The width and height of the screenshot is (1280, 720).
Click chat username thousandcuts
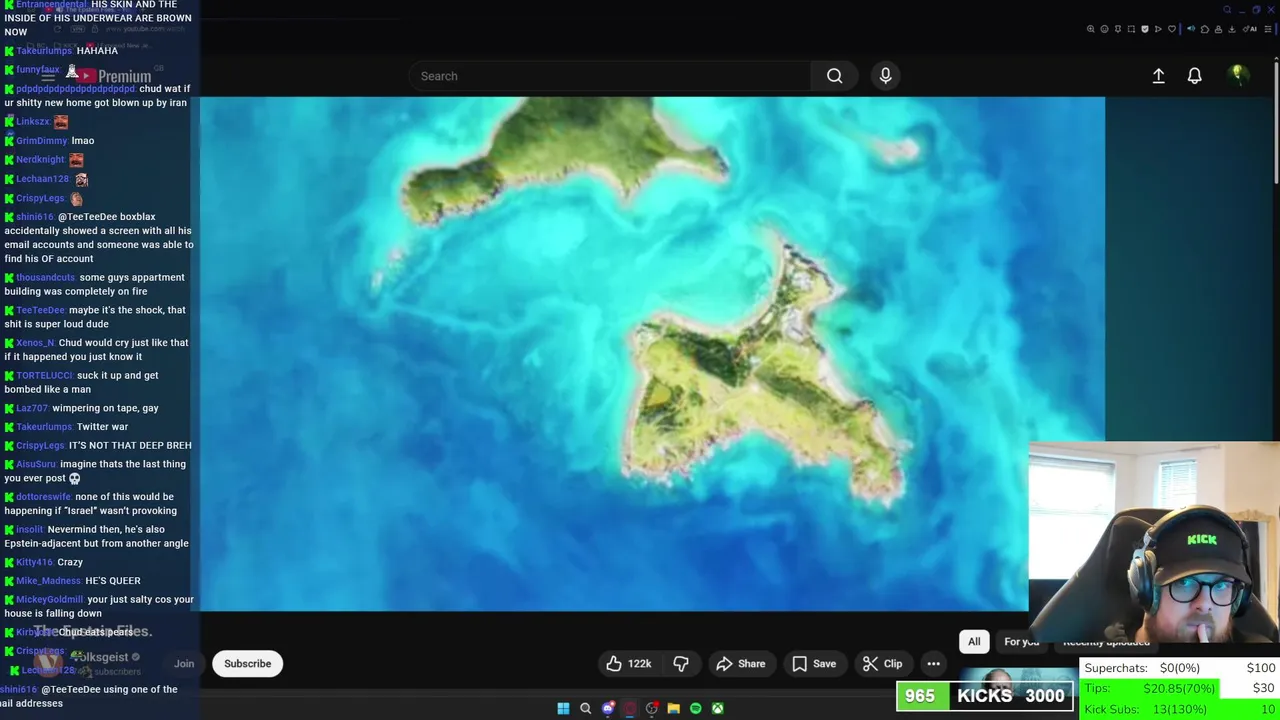coord(45,278)
